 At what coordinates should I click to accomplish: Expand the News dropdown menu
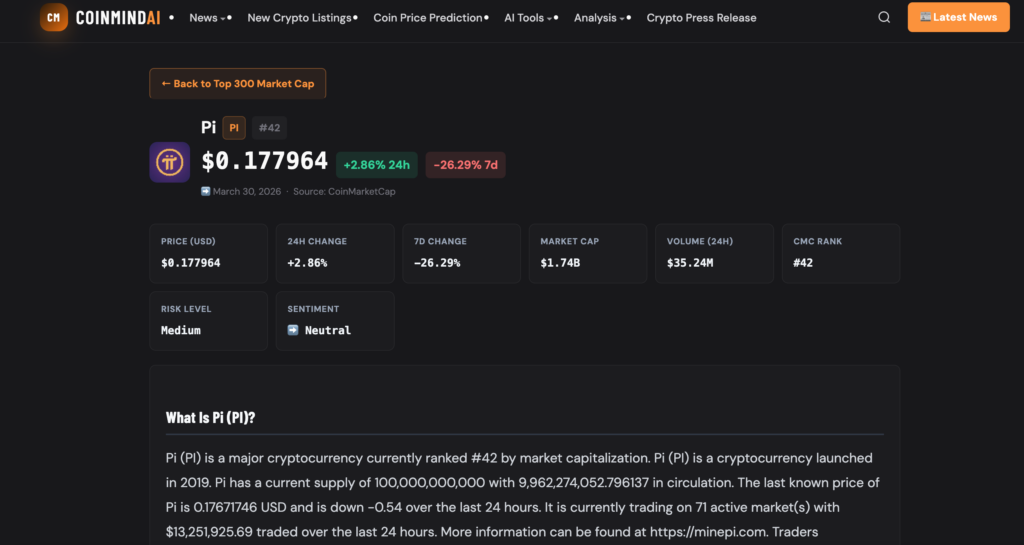point(207,18)
